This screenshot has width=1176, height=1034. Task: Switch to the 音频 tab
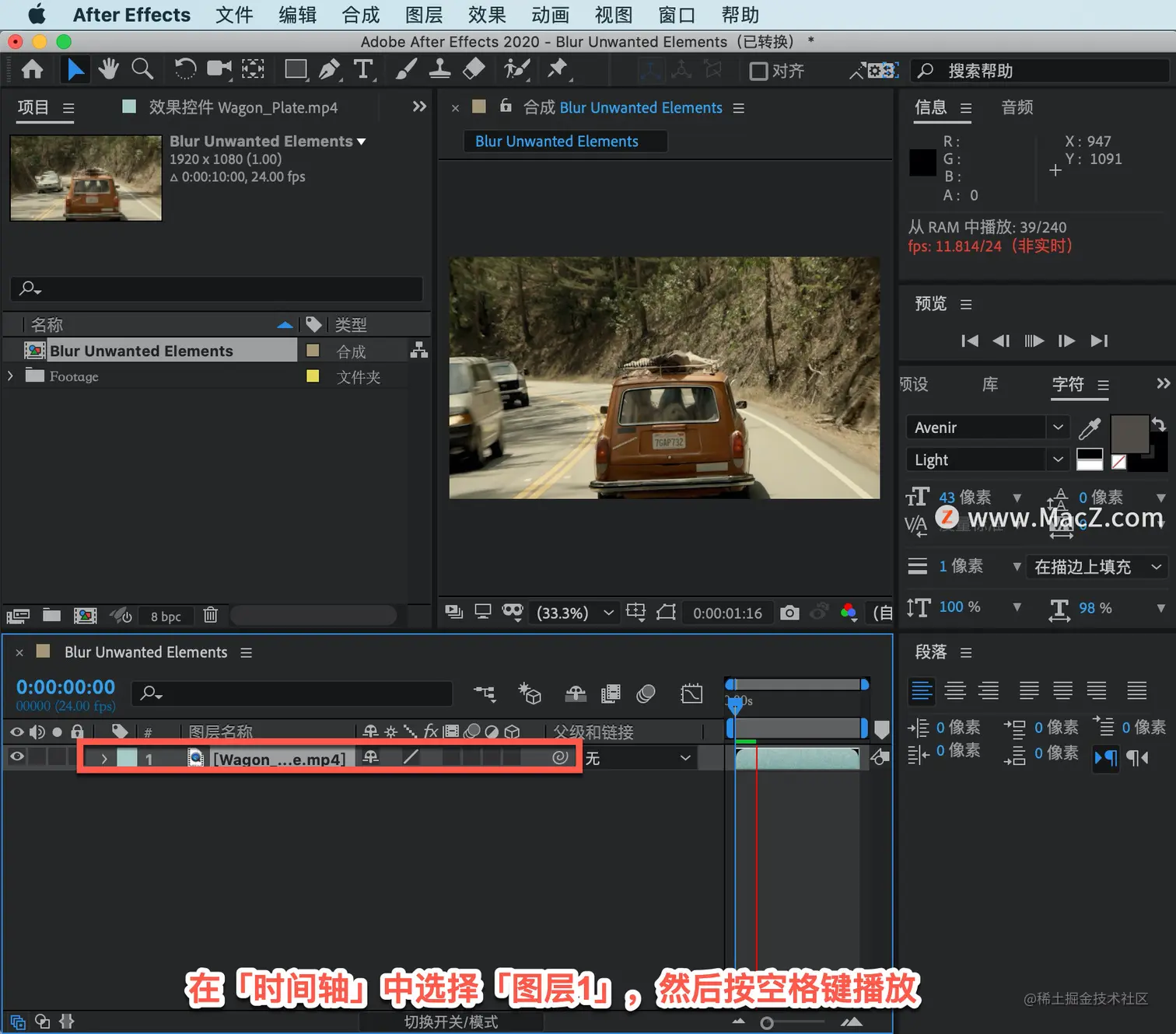click(x=1017, y=107)
